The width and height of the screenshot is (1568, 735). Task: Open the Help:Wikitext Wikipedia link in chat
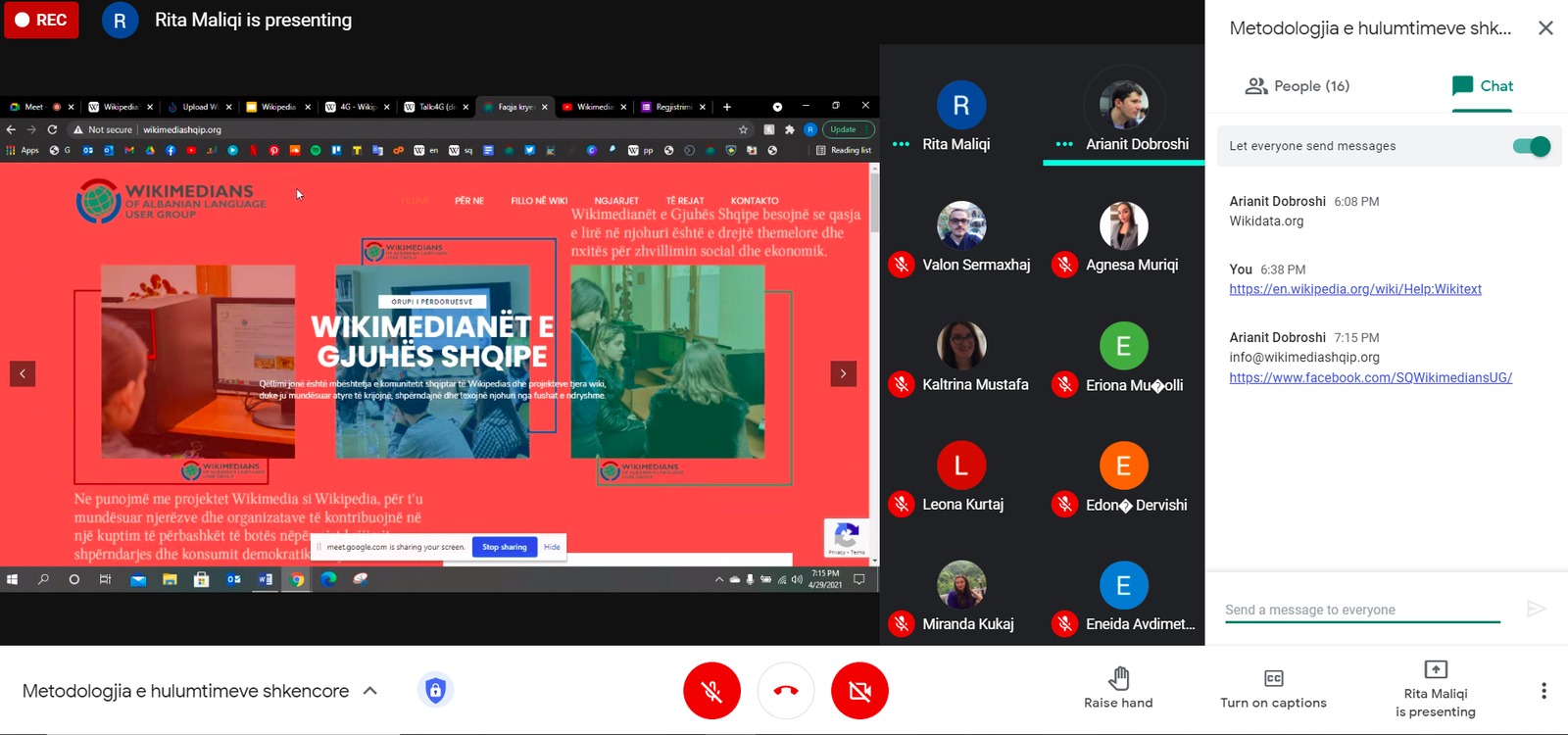[x=1355, y=289]
